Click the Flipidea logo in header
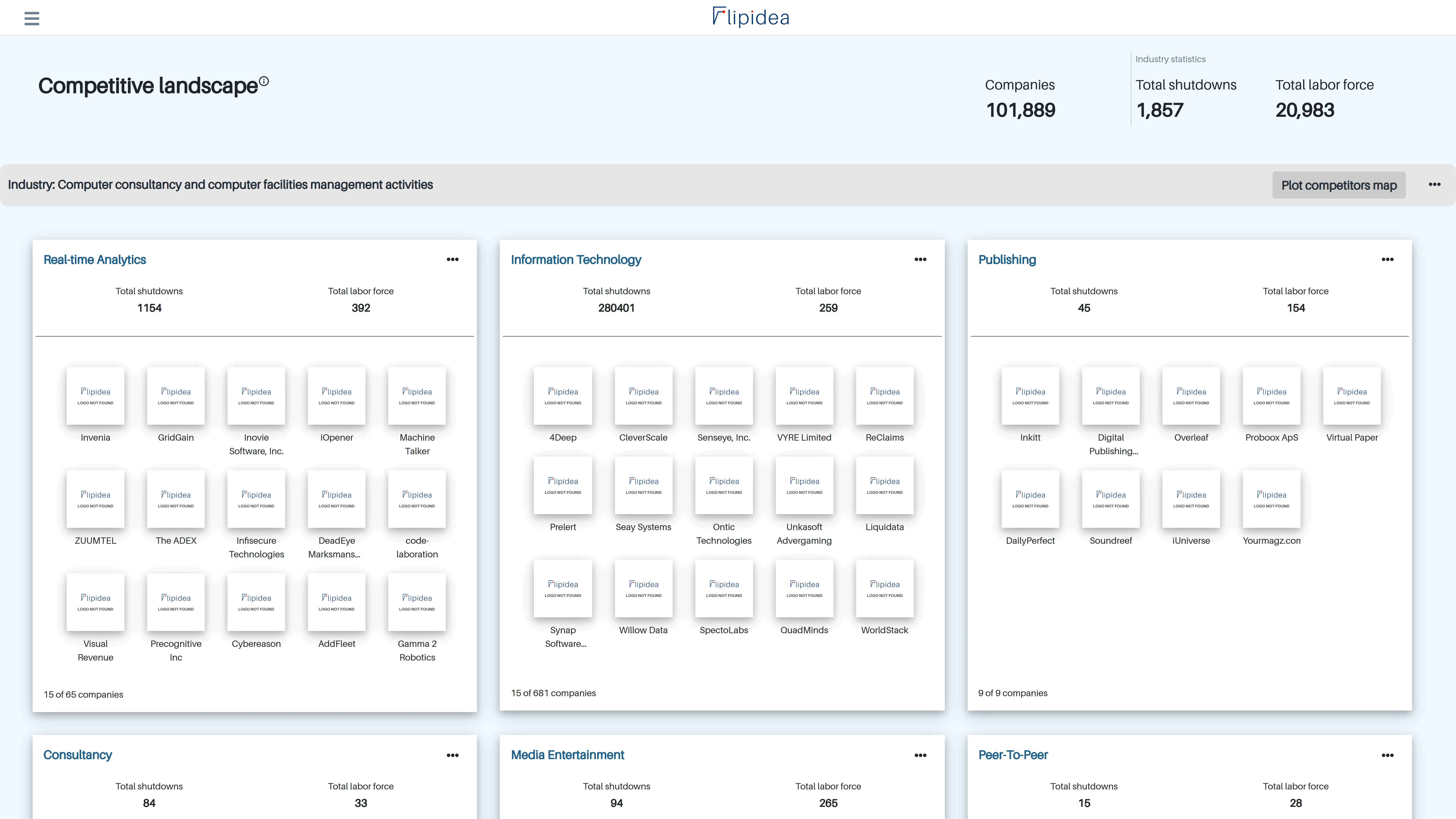Screen dimensions: 1456x819 pos(750,17)
